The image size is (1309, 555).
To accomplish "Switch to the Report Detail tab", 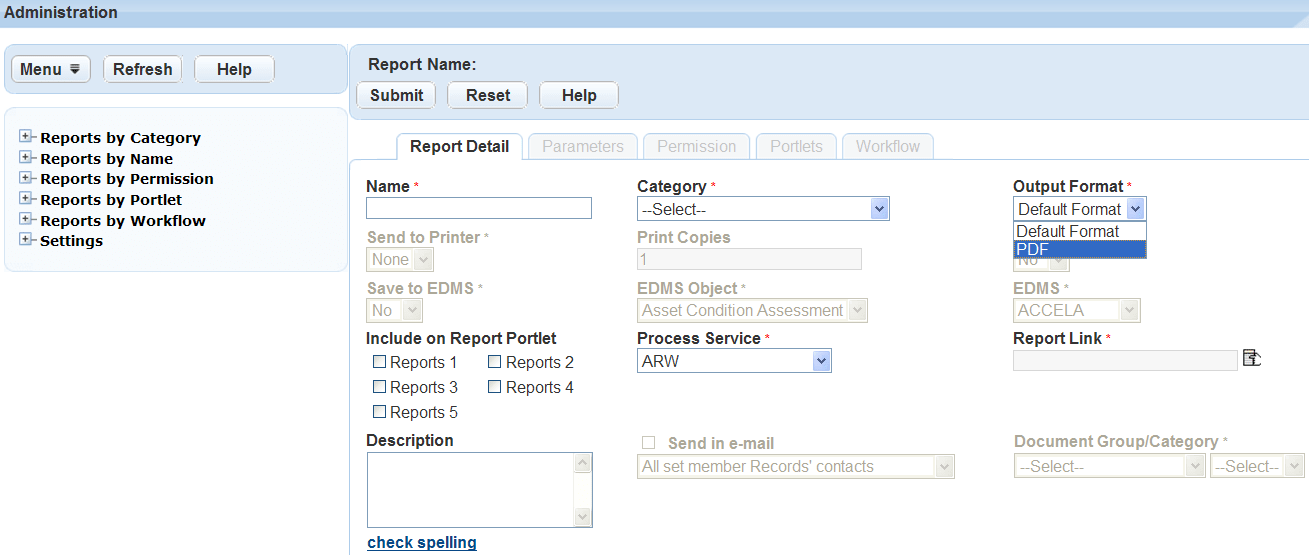I will point(459,146).
